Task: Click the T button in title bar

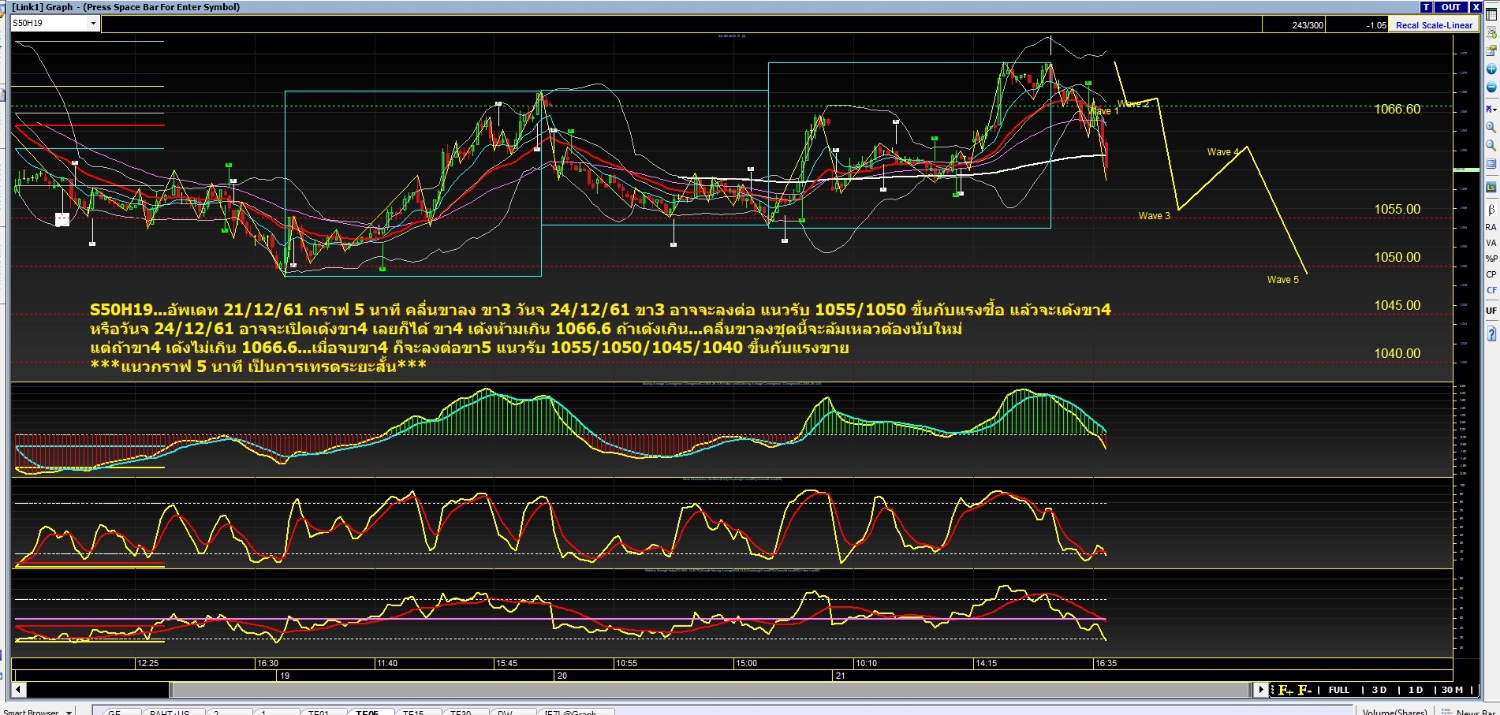Action: coord(1425,7)
